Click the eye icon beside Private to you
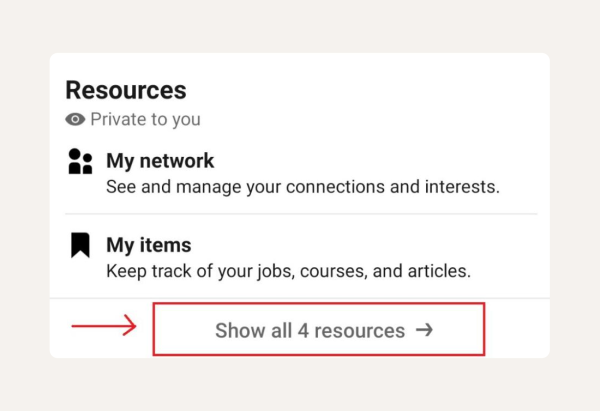Viewport: 600px width, 411px height. point(75,120)
